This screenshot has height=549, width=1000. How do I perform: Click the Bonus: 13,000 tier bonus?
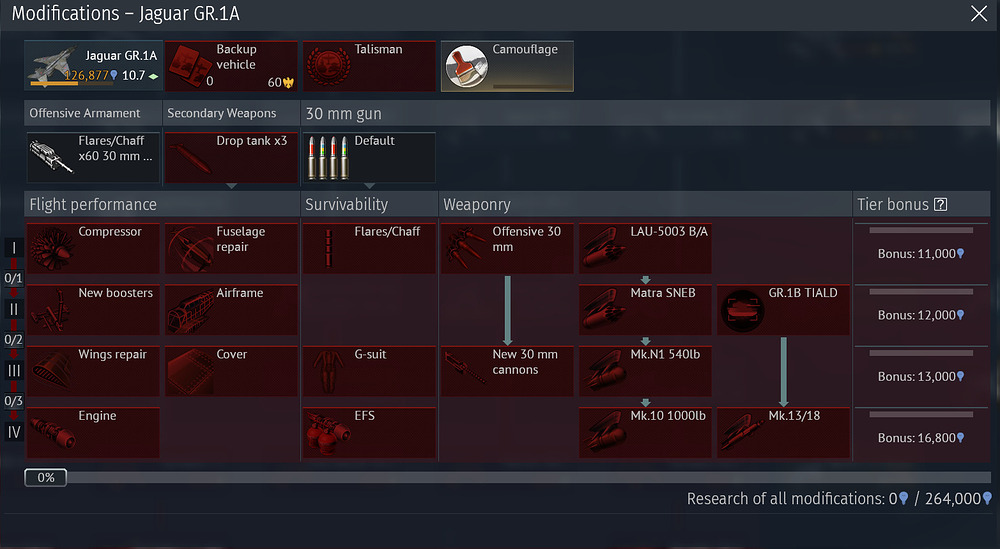pyautogui.click(x=921, y=376)
